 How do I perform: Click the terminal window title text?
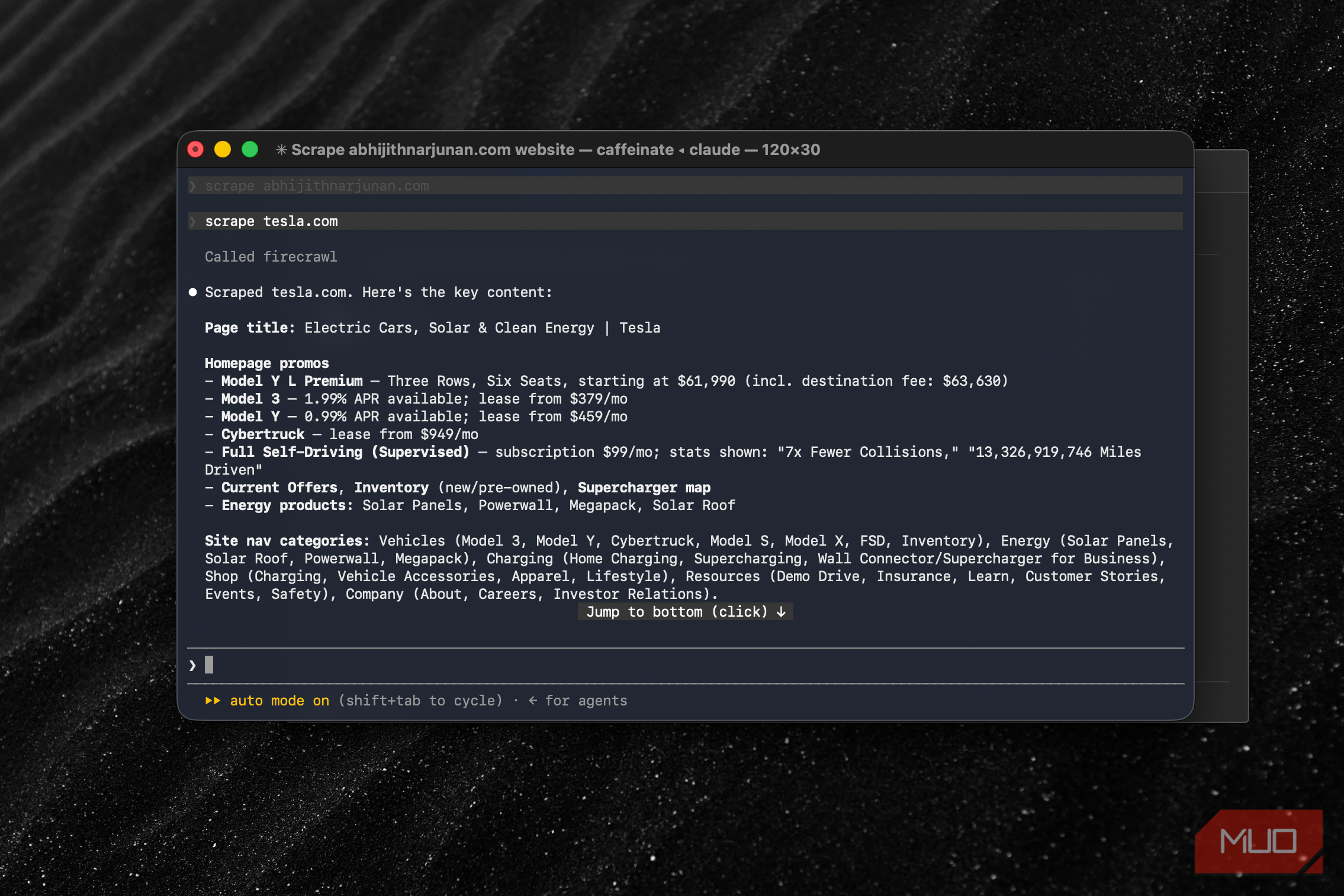click(x=555, y=150)
